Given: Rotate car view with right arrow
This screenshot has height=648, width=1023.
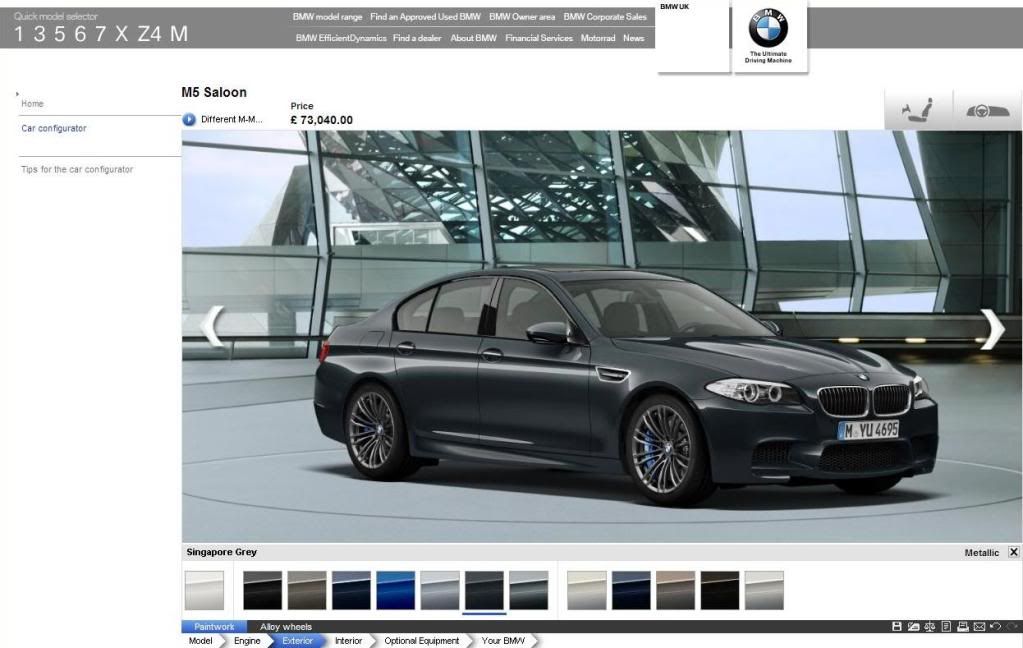Looking at the screenshot, I should pos(991,328).
